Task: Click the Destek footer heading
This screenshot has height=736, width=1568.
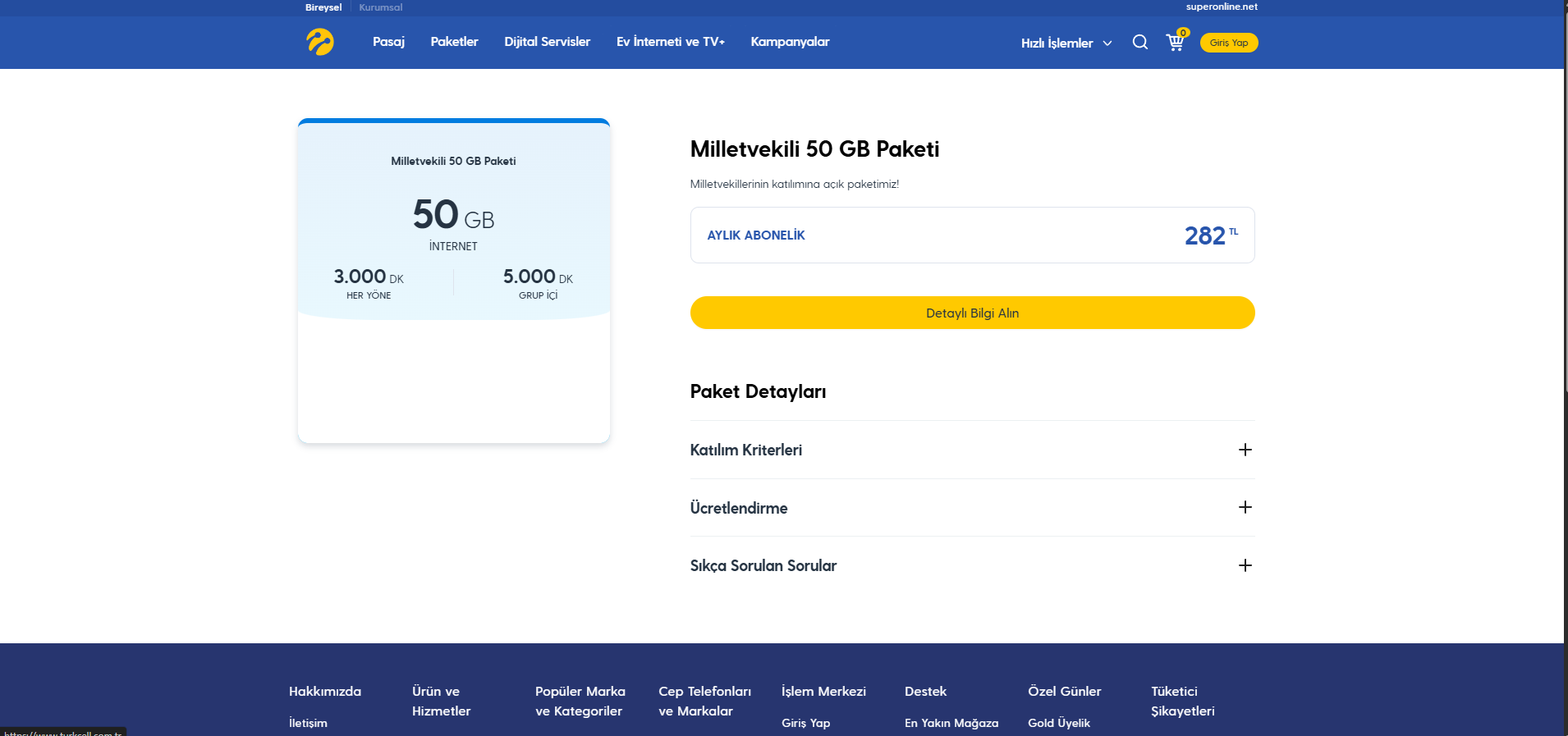Action: (x=925, y=692)
